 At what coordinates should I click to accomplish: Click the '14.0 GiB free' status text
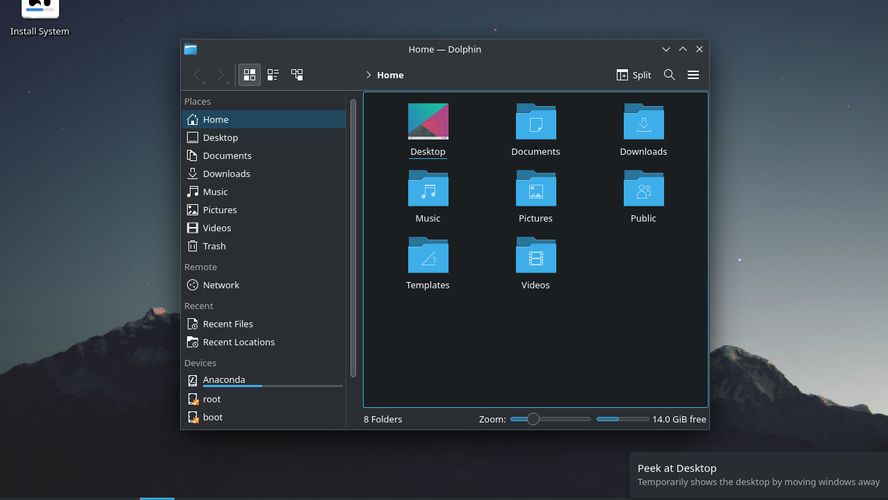point(679,420)
